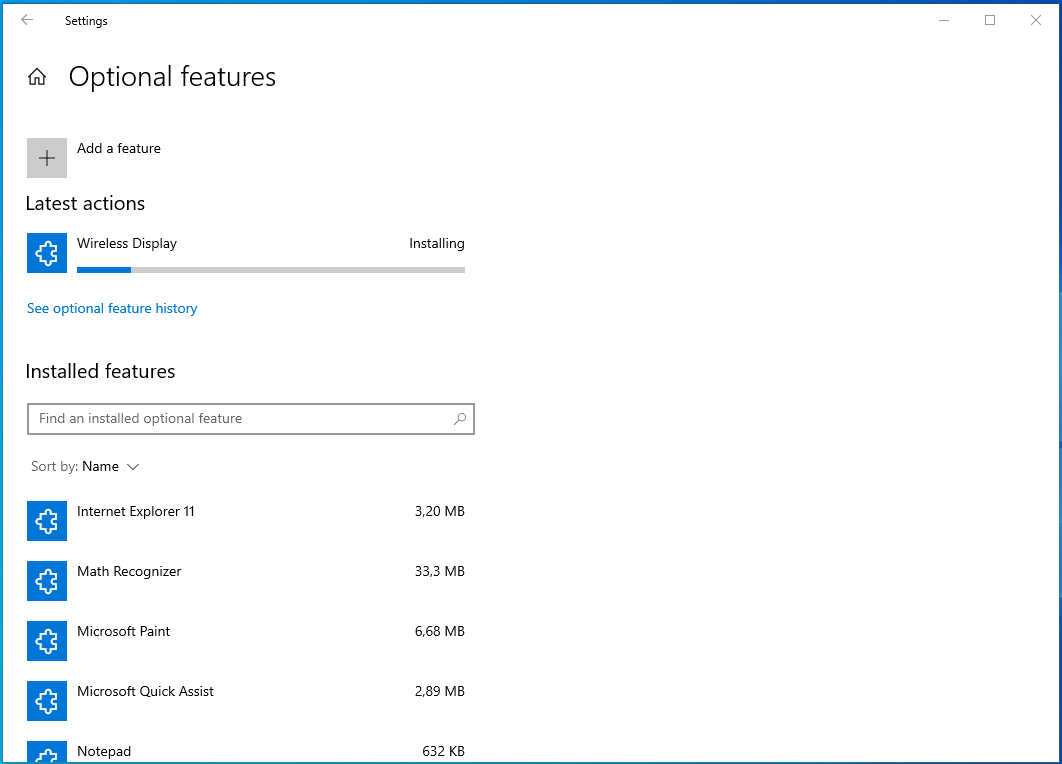Expand the Internet Explorer 11 entry
Image resolution: width=1062 pixels, height=764 pixels.
point(246,521)
